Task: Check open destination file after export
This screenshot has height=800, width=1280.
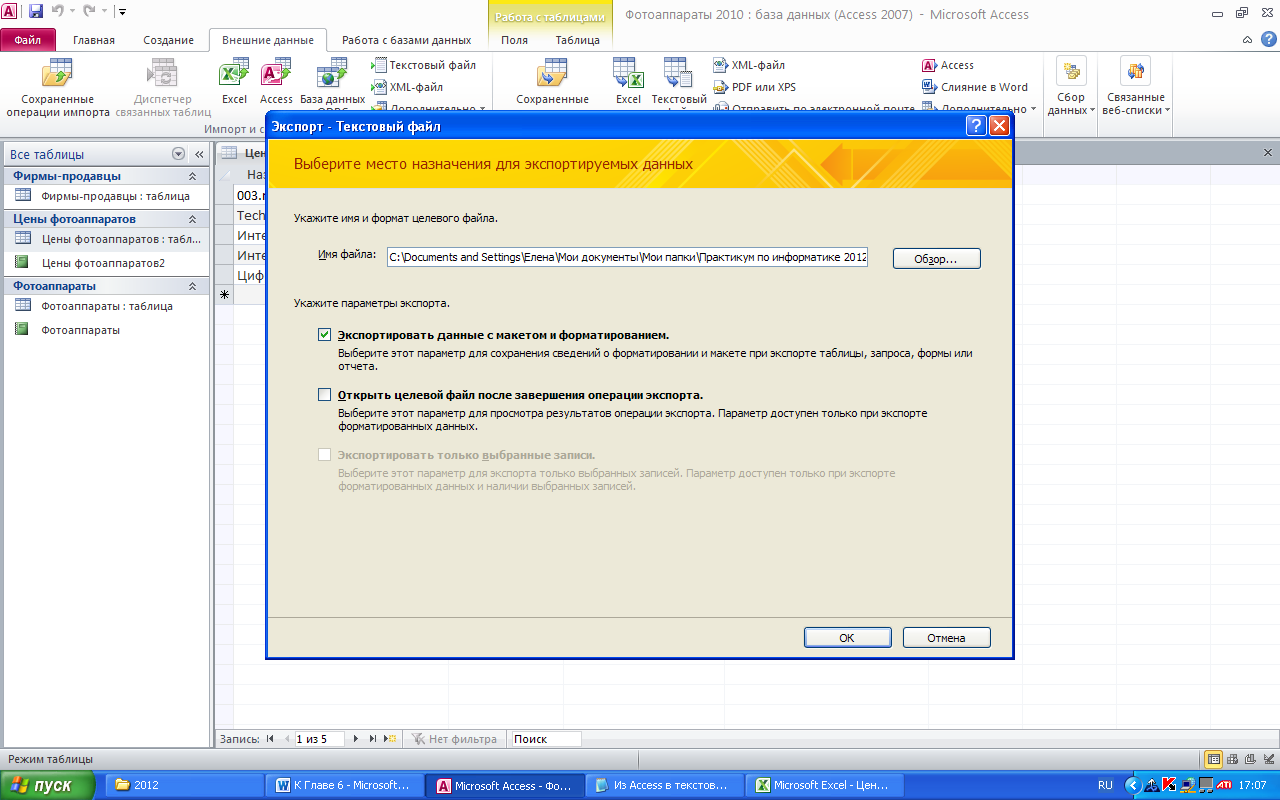Action: pos(324,395)
